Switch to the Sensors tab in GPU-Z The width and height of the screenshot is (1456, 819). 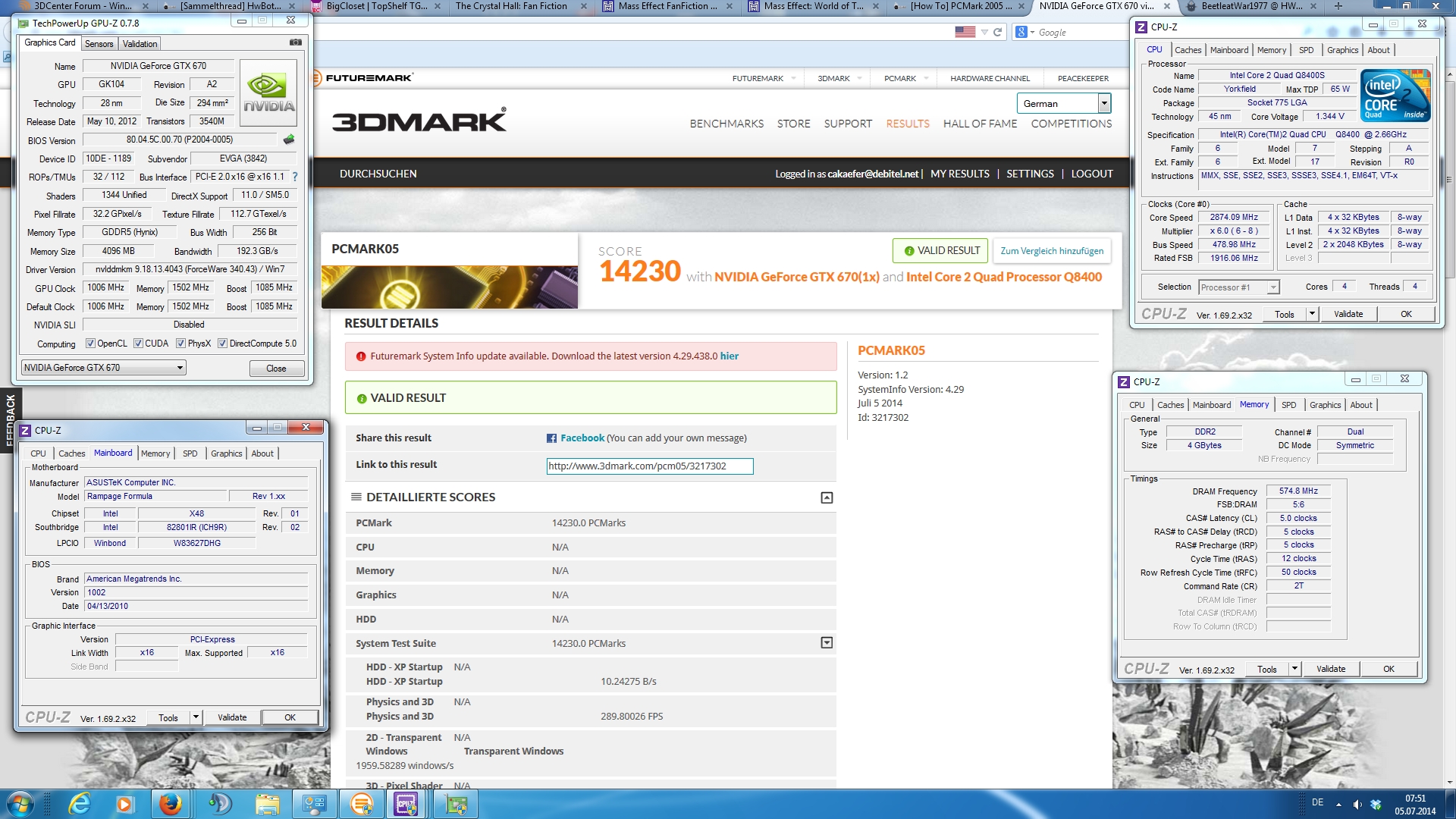click(99, 44)
